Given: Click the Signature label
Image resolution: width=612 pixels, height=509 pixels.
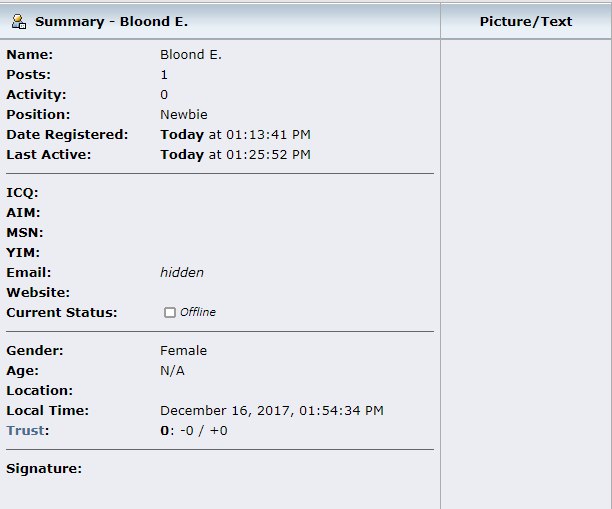Looking at the screenshot, I should [44, 468].
